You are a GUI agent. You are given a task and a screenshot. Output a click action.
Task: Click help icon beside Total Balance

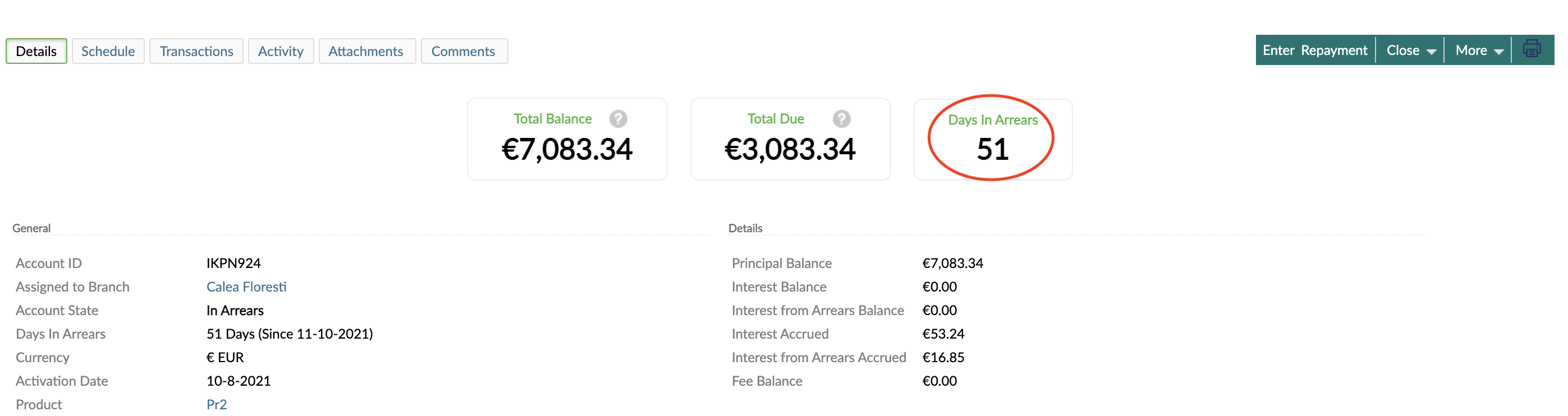[618, 119]
